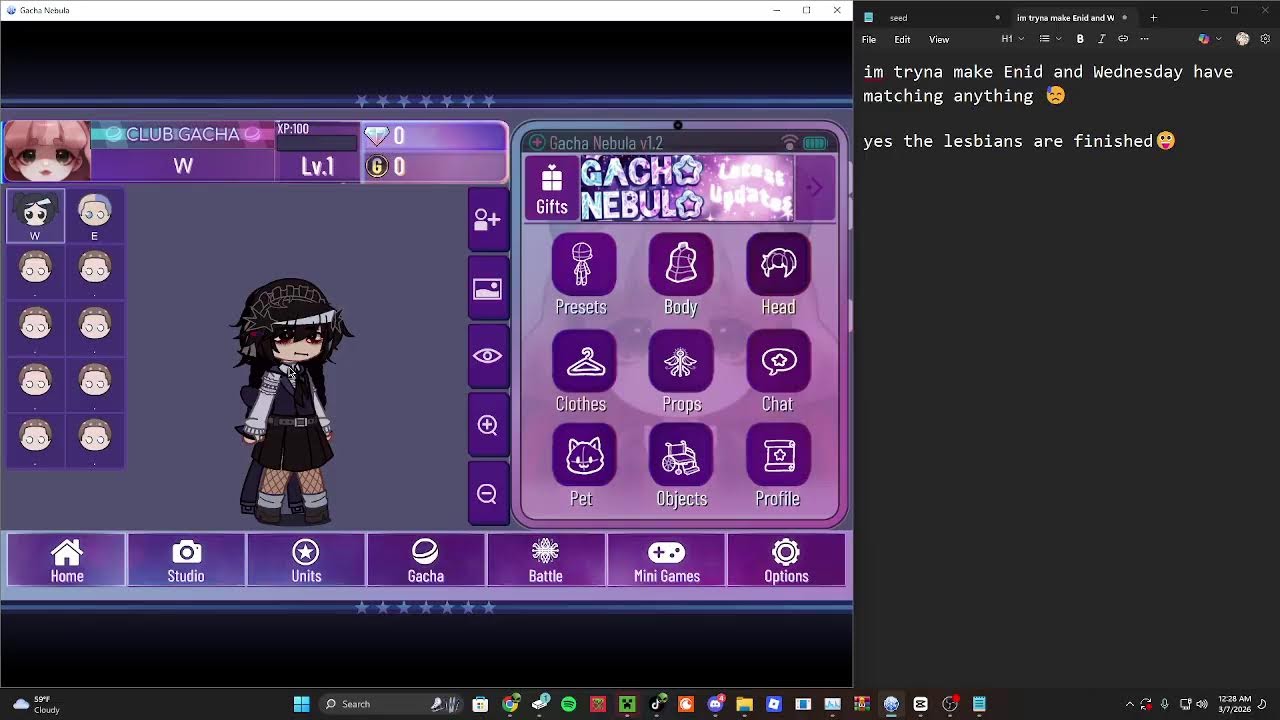Click the pink-haired profile avatar
Screen dimensions: 1280x720
coord(47,152)
